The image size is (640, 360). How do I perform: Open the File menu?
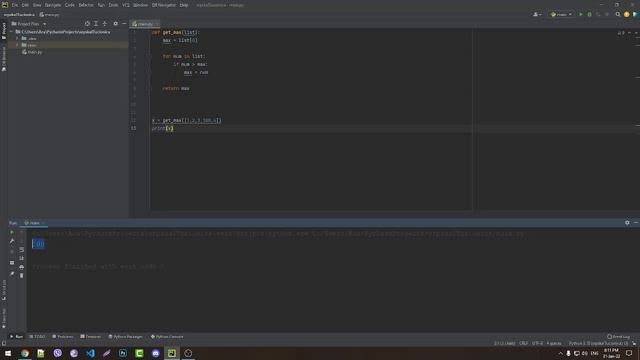15,5
